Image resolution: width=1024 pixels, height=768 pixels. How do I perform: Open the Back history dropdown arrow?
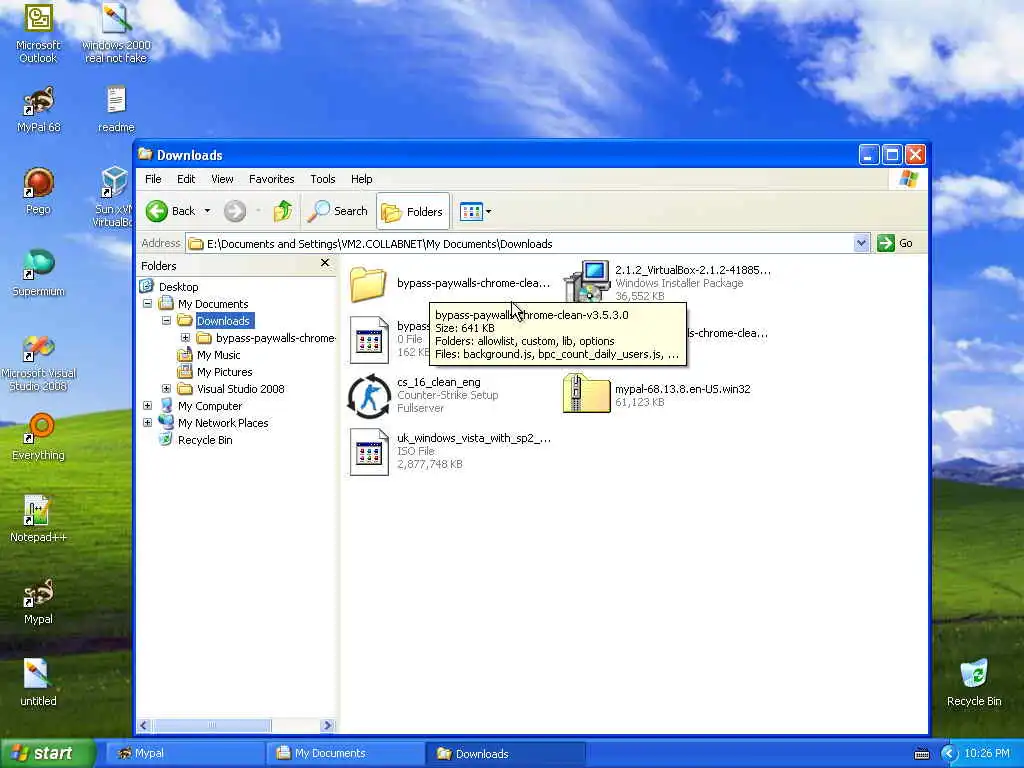(207, 211)
